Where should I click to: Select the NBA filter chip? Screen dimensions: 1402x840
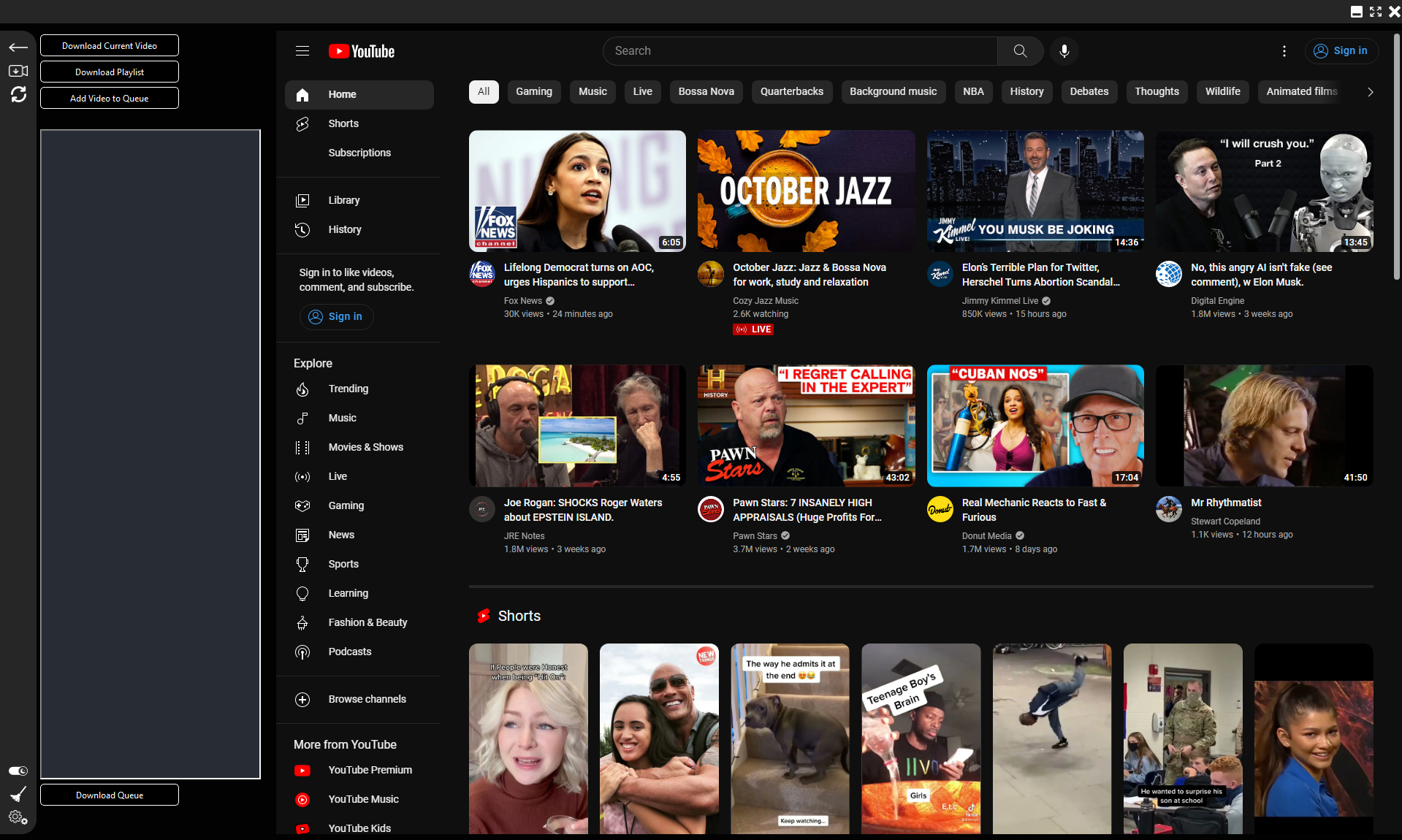click(x=973, y=92)
